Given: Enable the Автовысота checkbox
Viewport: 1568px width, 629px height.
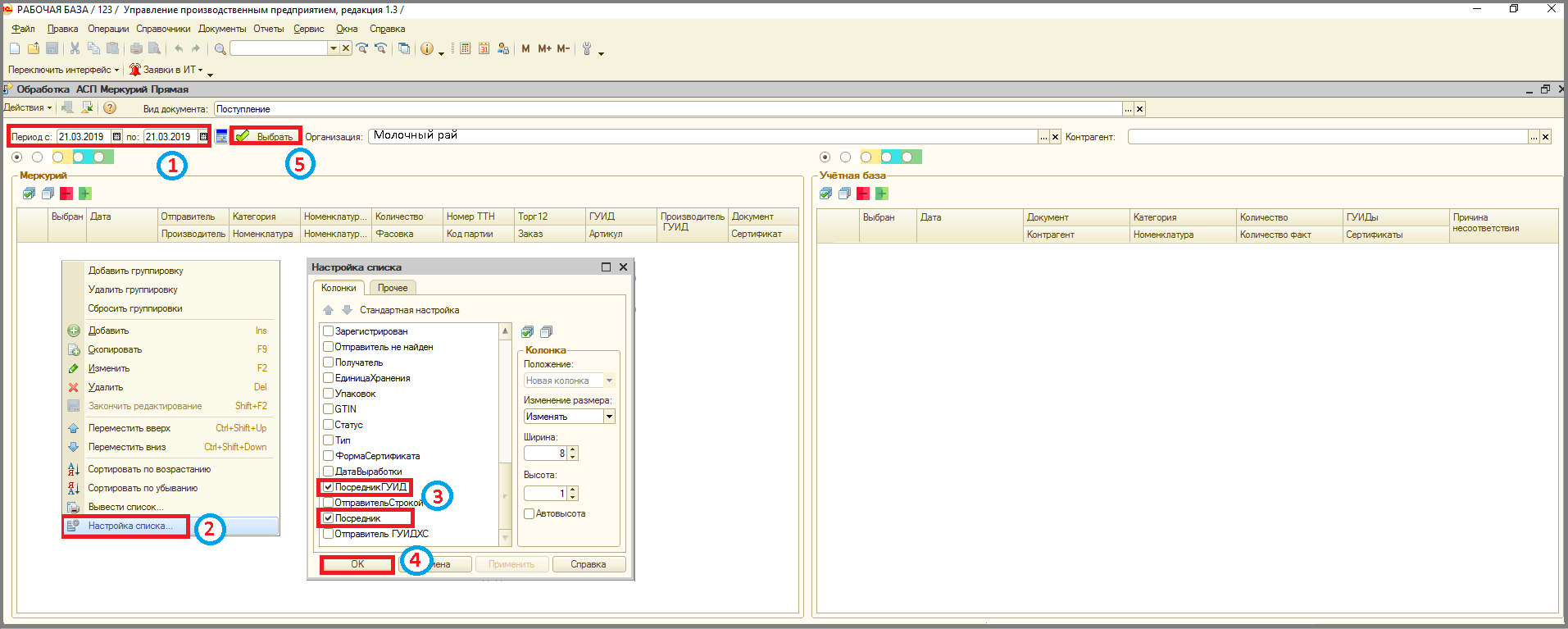Looking at the screenshot, I should pyautogui.click(x=529, y=514).
